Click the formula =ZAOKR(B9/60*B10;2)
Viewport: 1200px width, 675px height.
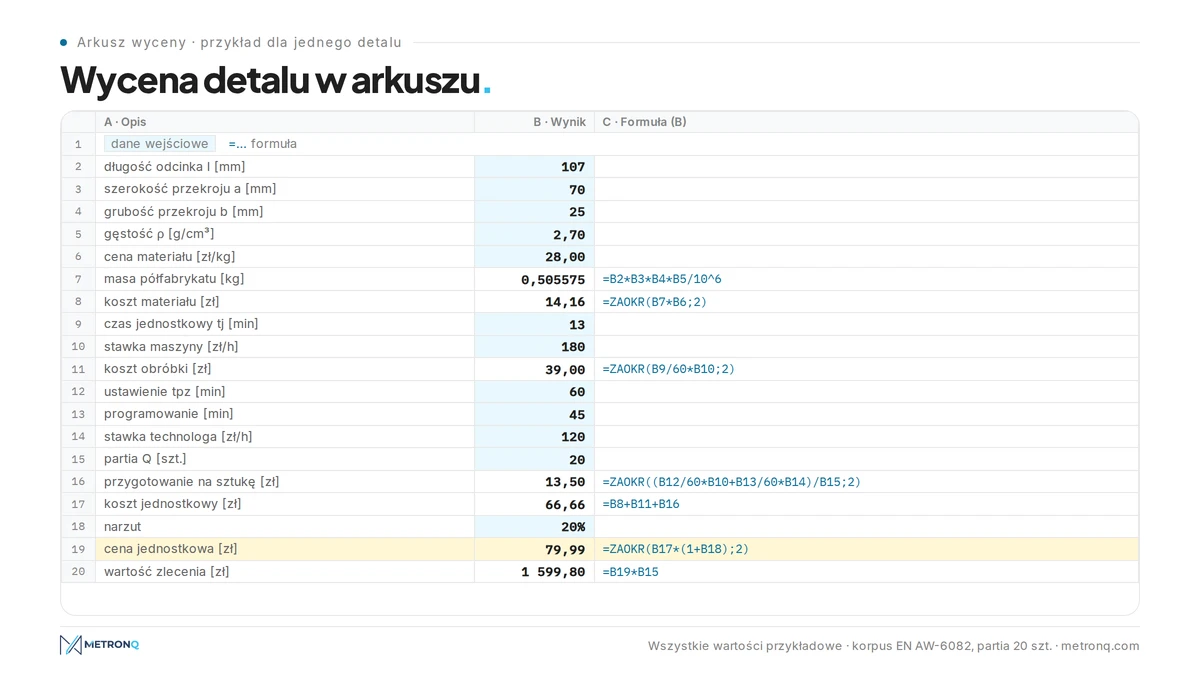(x=669, y=369)
